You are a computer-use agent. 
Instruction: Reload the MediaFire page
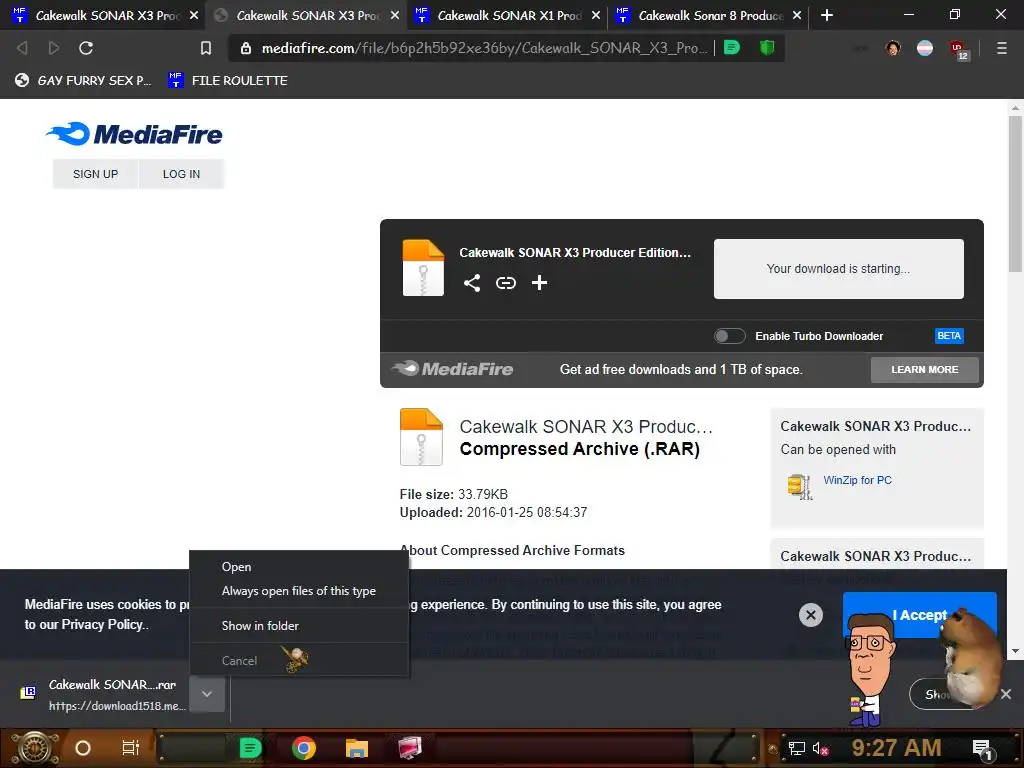pos(86,48)
